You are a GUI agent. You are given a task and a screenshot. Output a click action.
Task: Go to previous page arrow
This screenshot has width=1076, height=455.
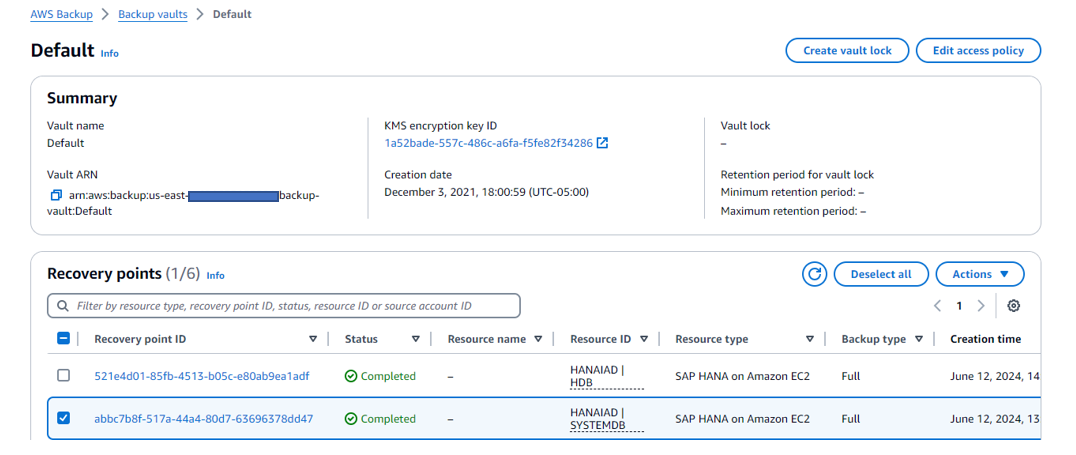[x=938, y=306]
